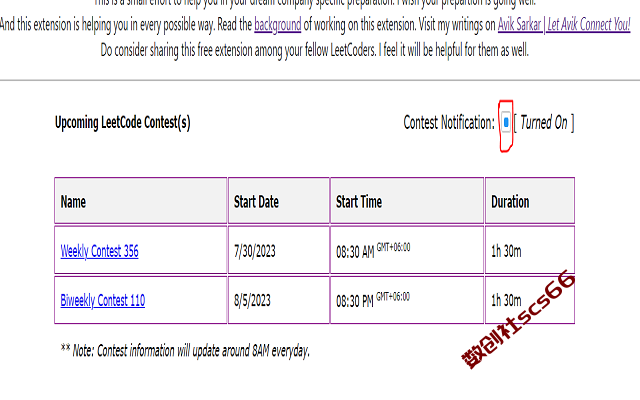
Task: Click the 'Start Time' column header
Action: click(x=407, y=201)
